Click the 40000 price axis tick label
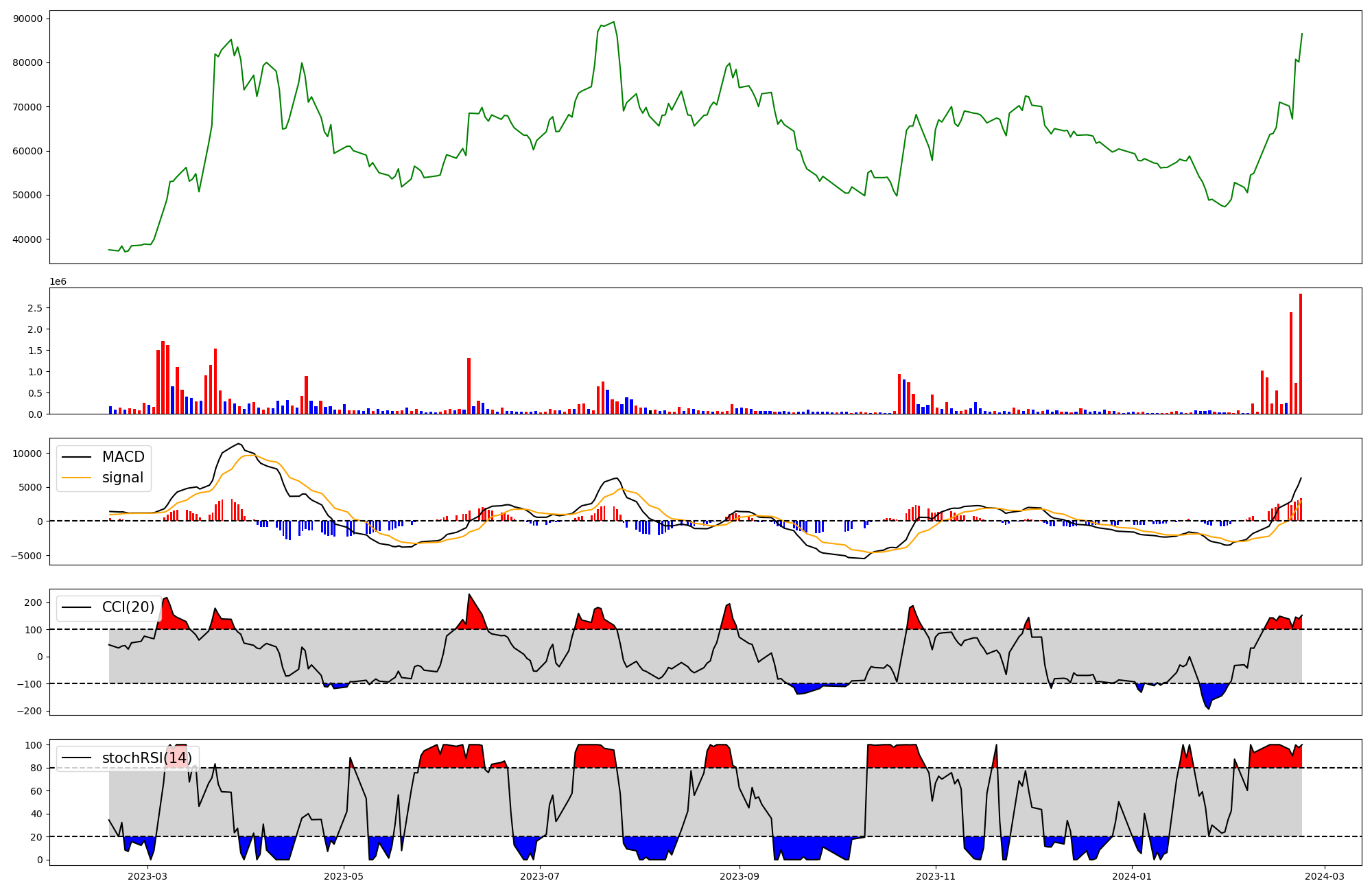The width and height of the screenshot is (1372, 892). click(x=27, y=239)
